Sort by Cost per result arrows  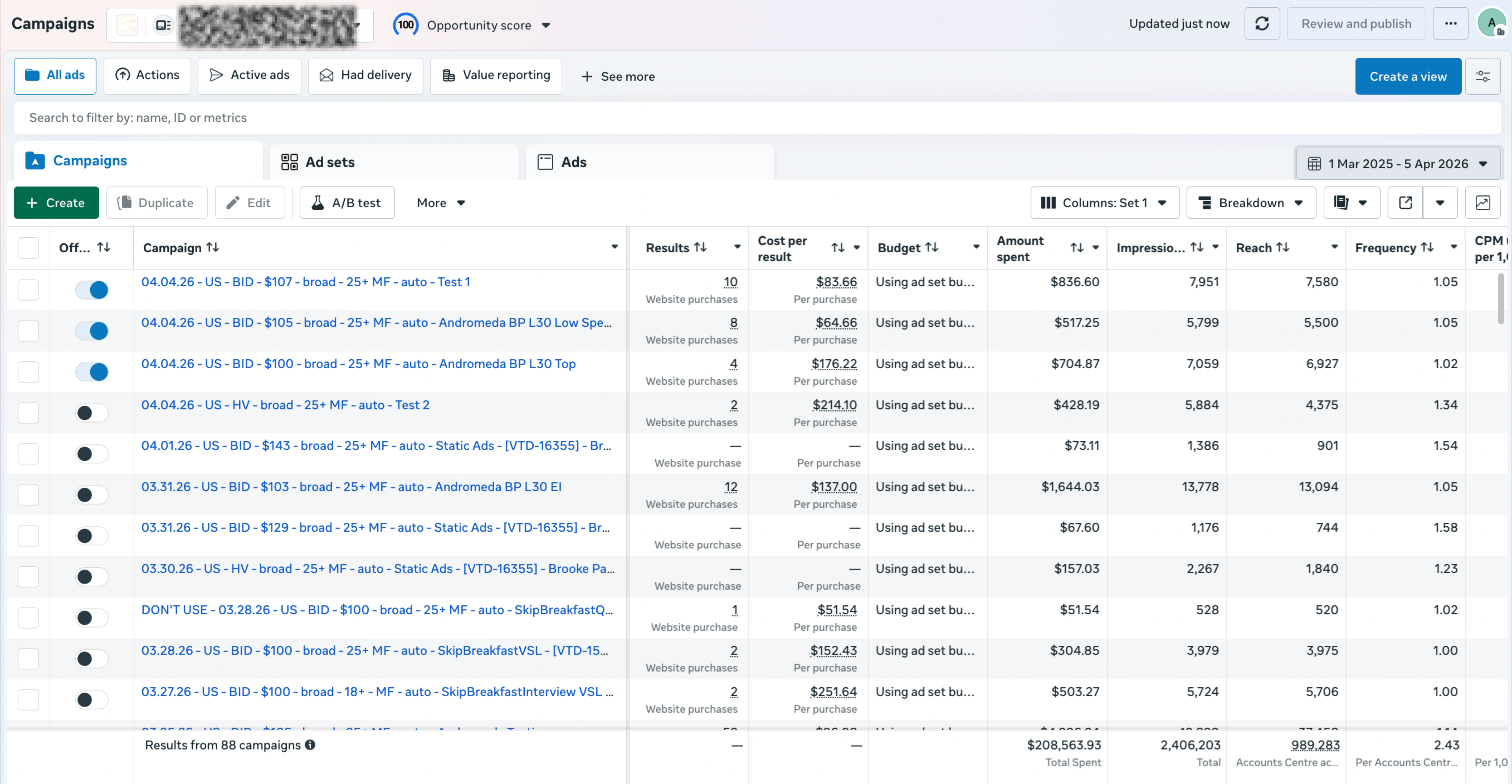click(x=838, y=248)
